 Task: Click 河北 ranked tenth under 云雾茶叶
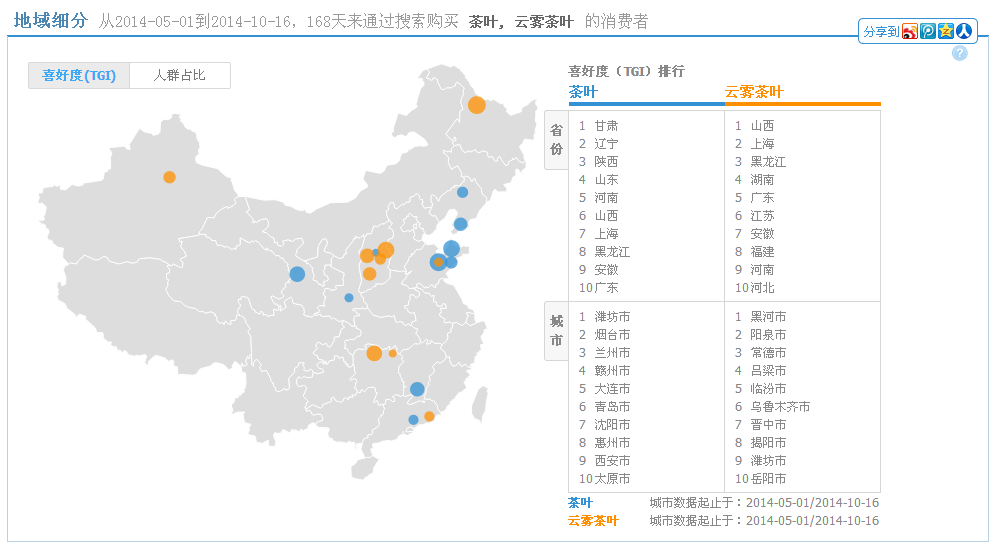(x=762, y=287)
